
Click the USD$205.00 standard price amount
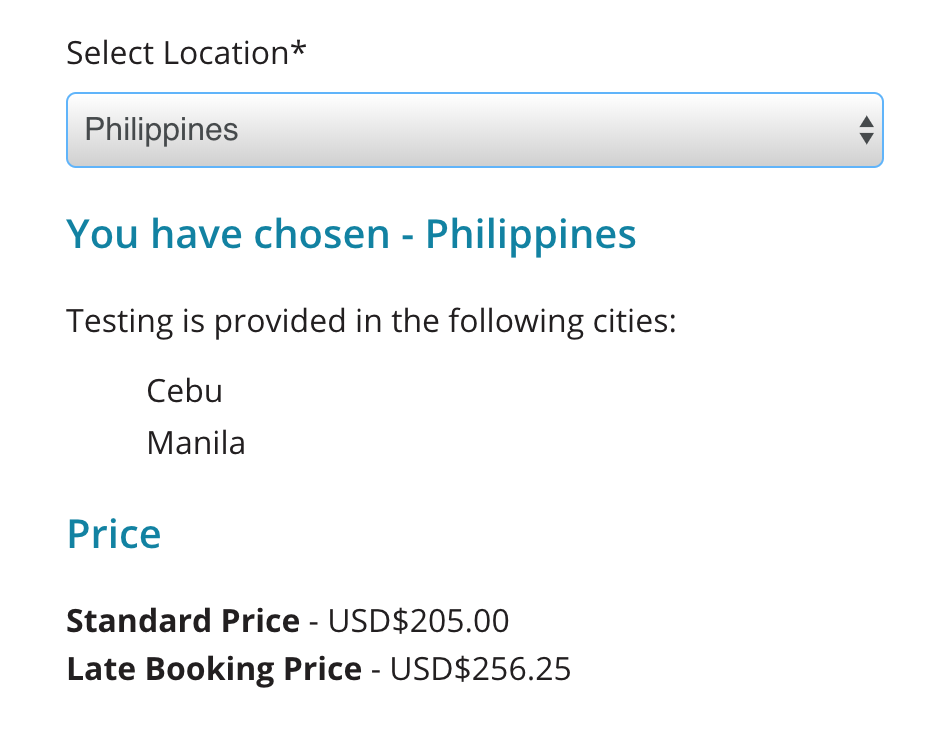tap(418, 621)
